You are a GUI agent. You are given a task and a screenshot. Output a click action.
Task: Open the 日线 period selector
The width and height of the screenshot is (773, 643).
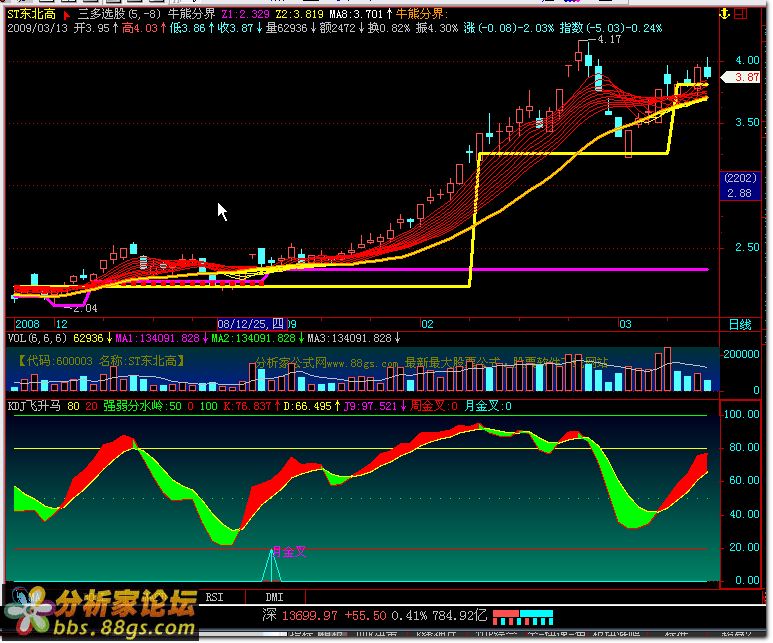tap(739, 325)
